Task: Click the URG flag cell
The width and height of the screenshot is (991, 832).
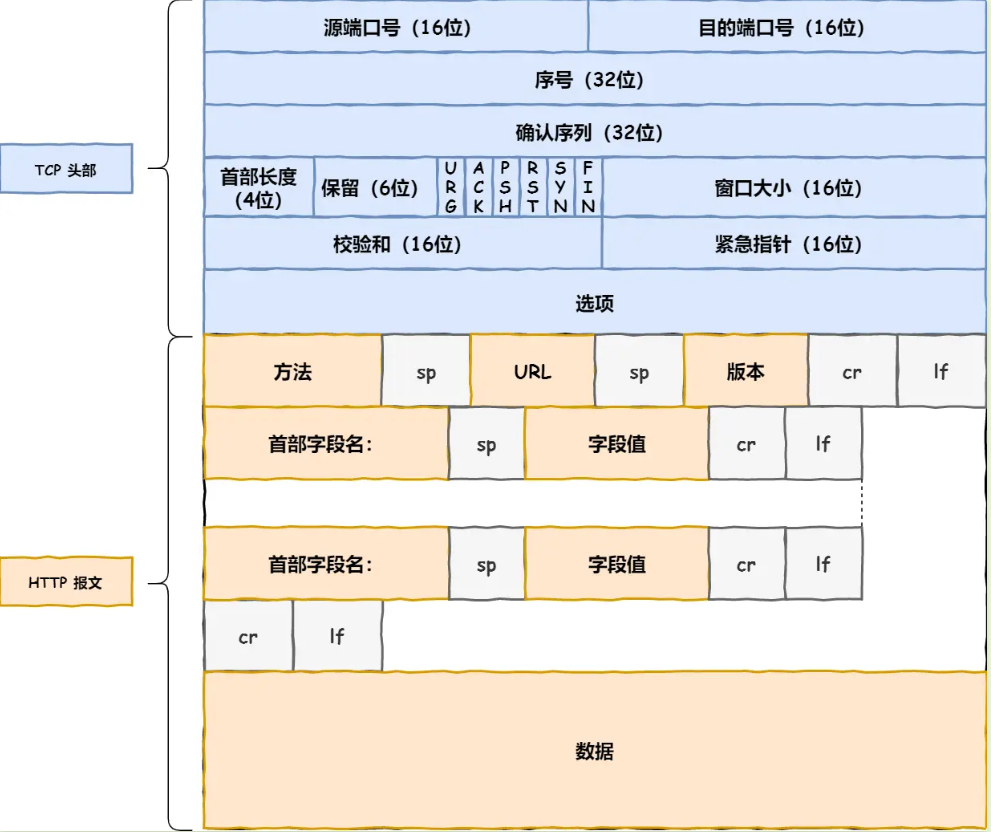Action: click(x=451, y=187)
